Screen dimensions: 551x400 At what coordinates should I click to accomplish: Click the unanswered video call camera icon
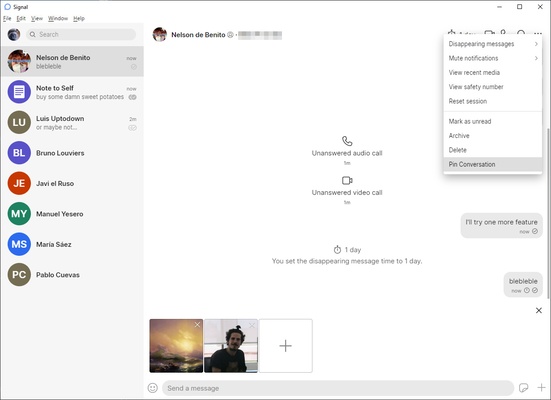pos(347,180)
